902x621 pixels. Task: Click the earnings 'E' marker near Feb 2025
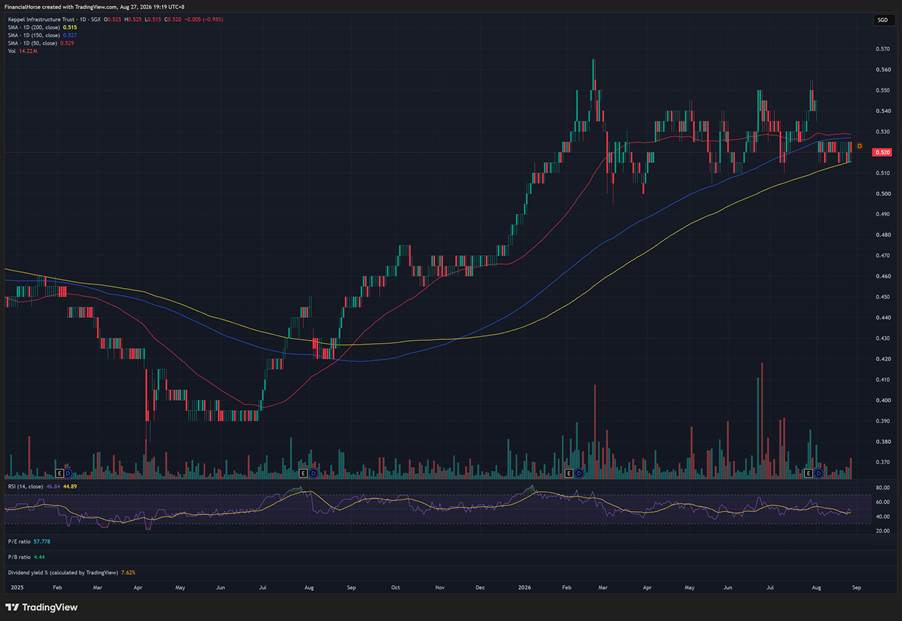(x=59, y=473)
